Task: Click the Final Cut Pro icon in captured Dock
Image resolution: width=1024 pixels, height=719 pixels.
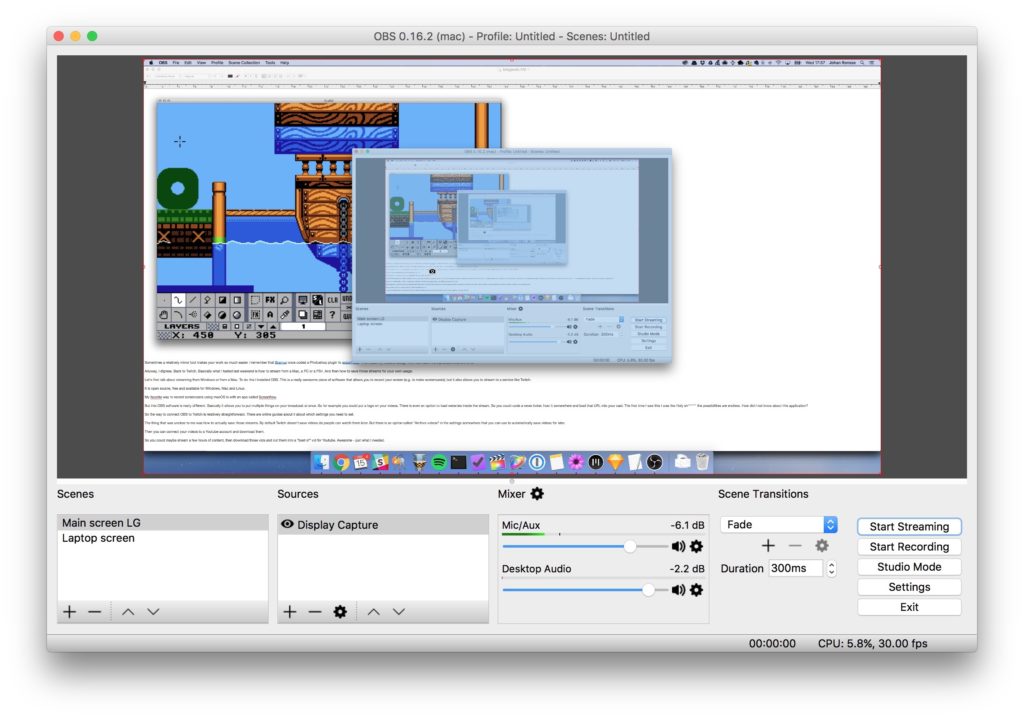Action: pos(498,462)
